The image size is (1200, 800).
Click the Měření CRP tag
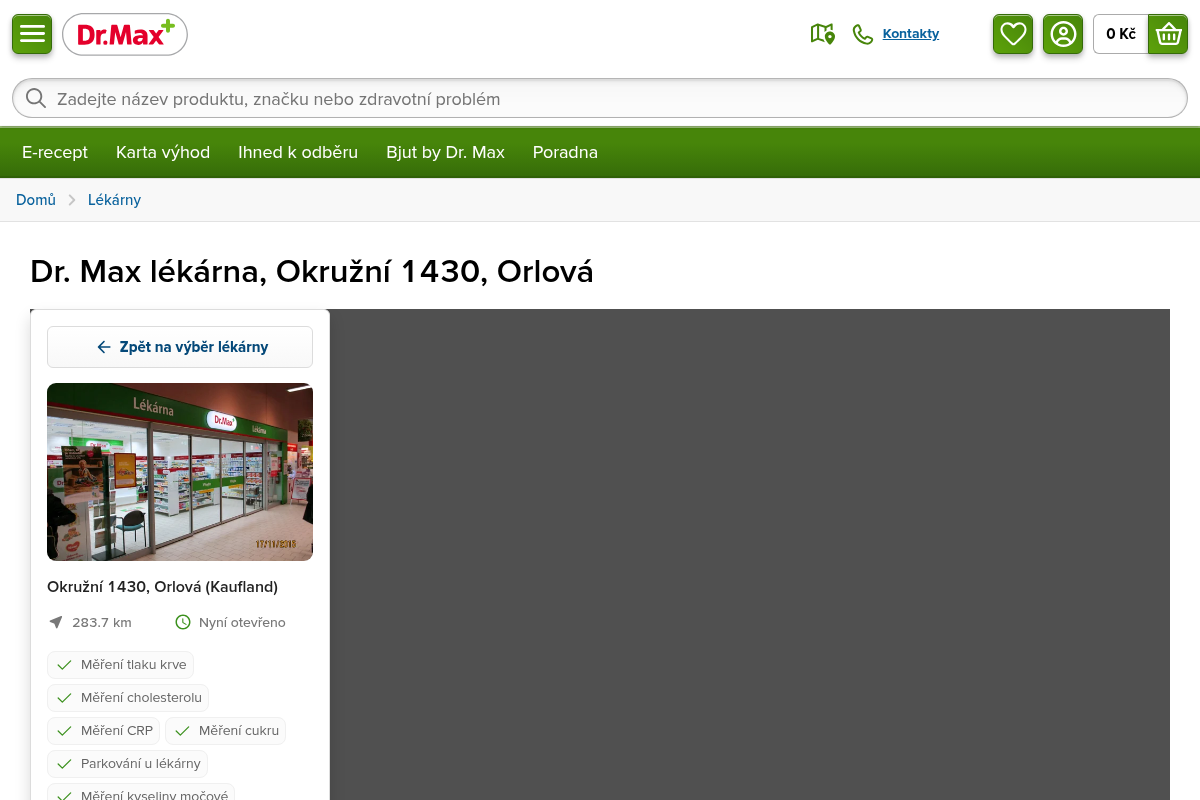click(x=104, y=731)
